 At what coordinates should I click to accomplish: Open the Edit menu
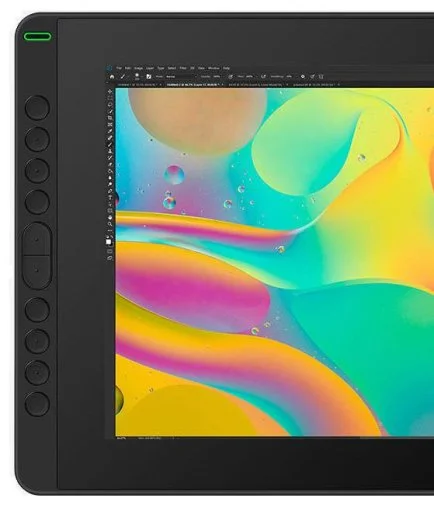[128, 68]
